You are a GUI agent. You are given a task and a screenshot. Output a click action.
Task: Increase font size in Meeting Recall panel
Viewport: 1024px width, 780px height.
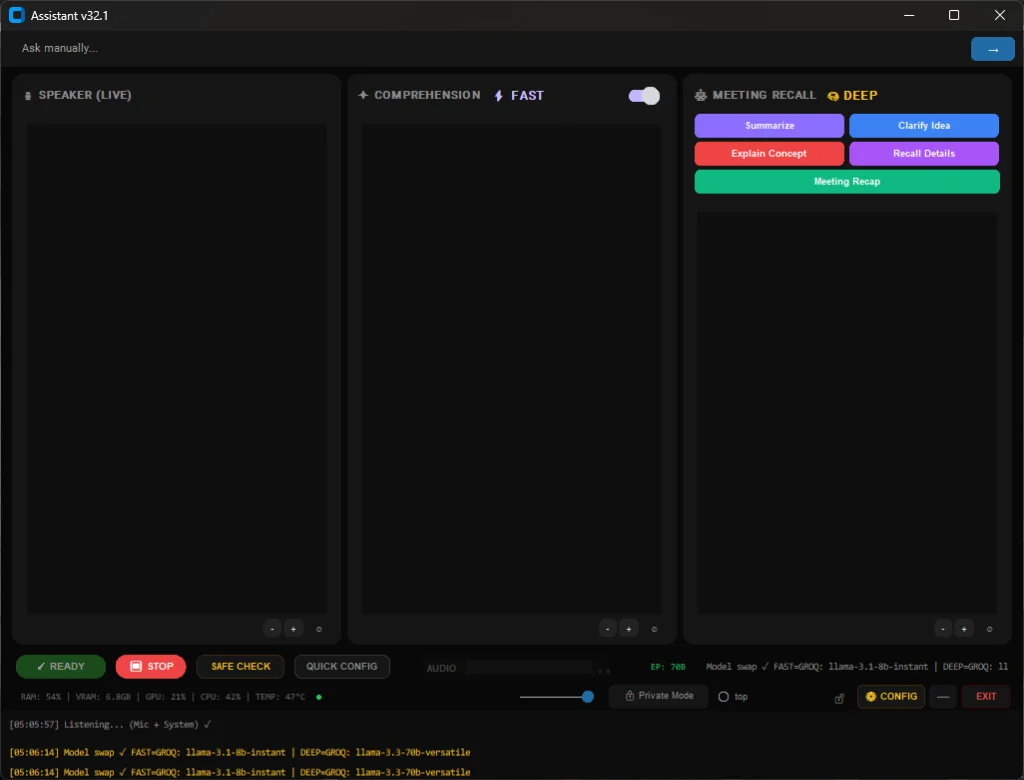point(963,629)
